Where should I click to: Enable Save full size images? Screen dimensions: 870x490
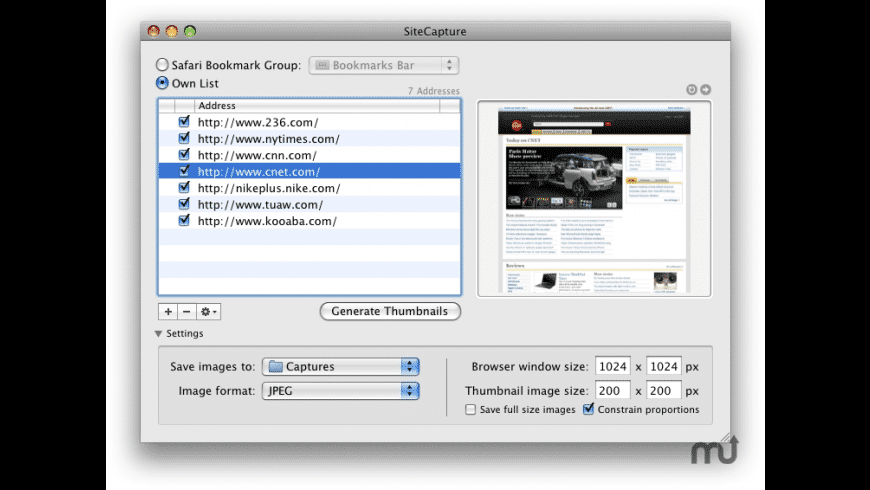471,410
